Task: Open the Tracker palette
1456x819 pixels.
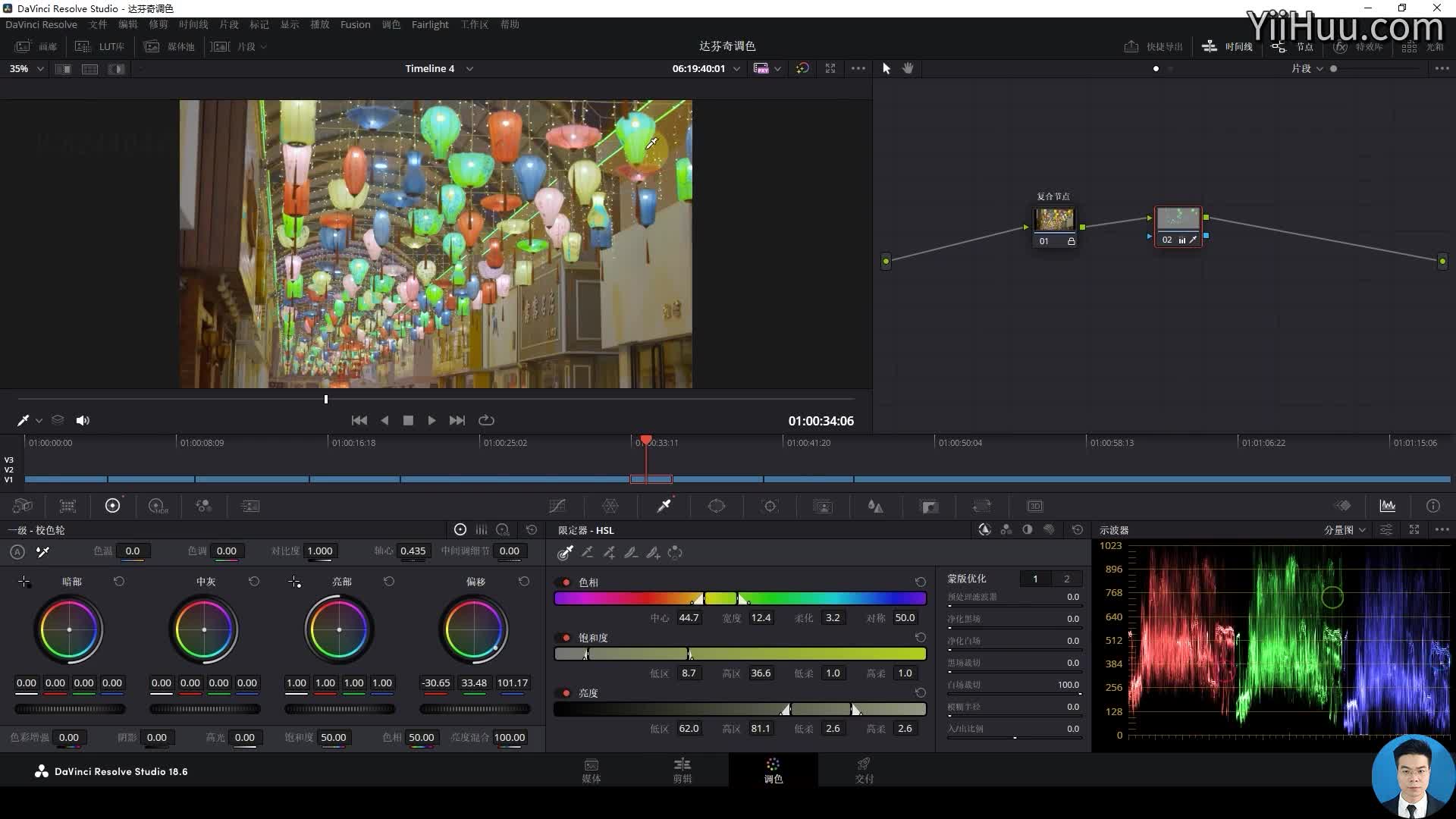Action: point(770,506)
